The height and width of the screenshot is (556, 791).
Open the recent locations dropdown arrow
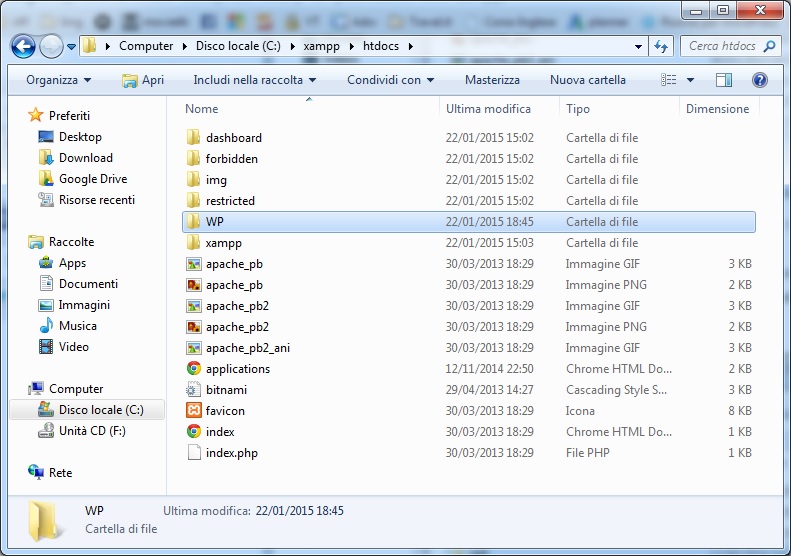pos(72,47)
